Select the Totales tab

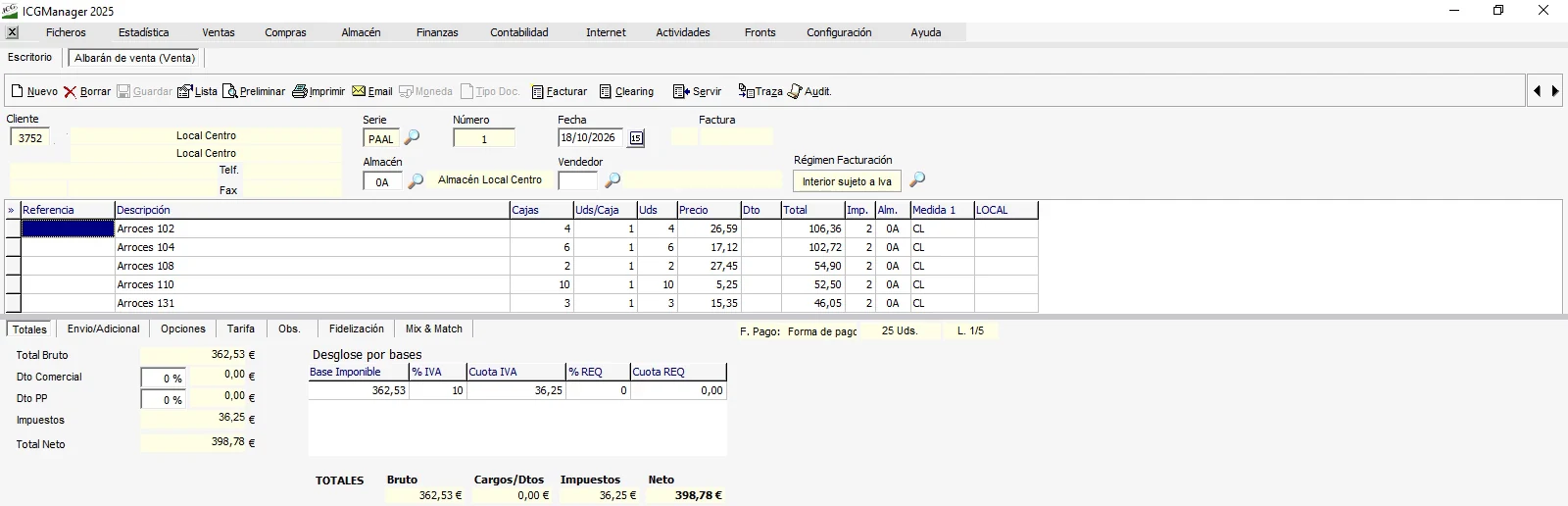click(x=29, y=329)
